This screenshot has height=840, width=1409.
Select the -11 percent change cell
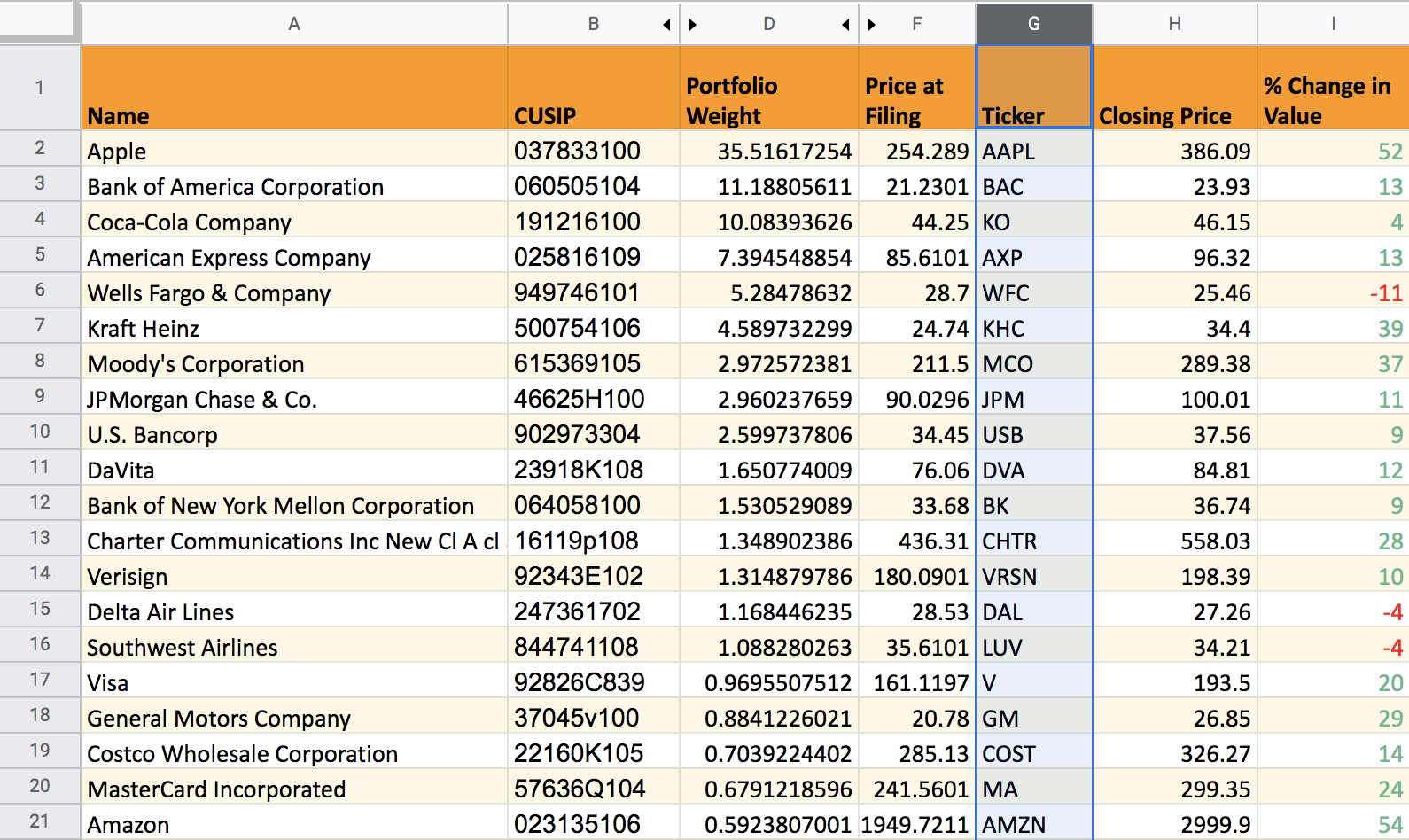[1333, 293]
